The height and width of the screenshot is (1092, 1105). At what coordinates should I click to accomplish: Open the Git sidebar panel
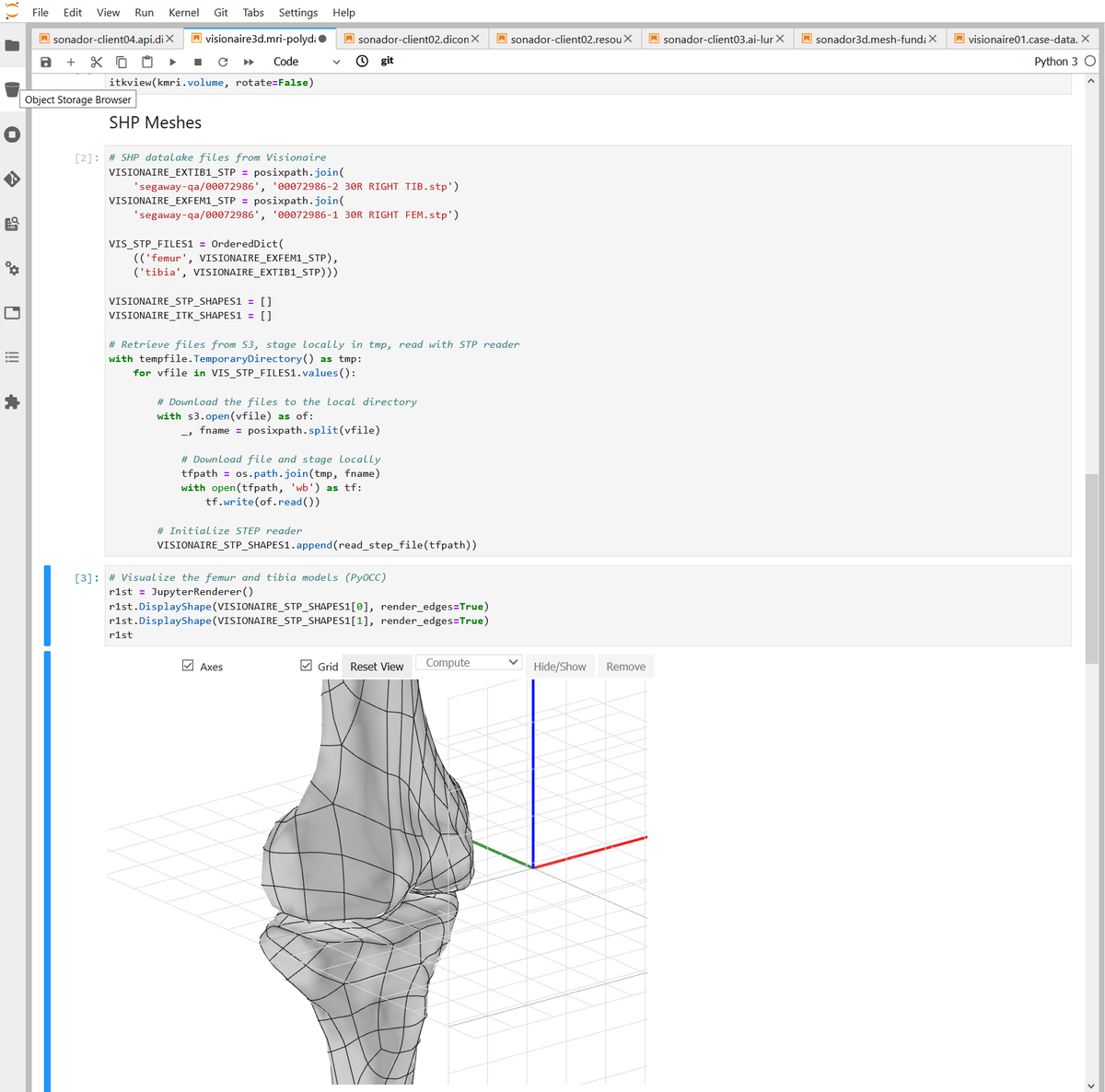(x=10, y=180)
